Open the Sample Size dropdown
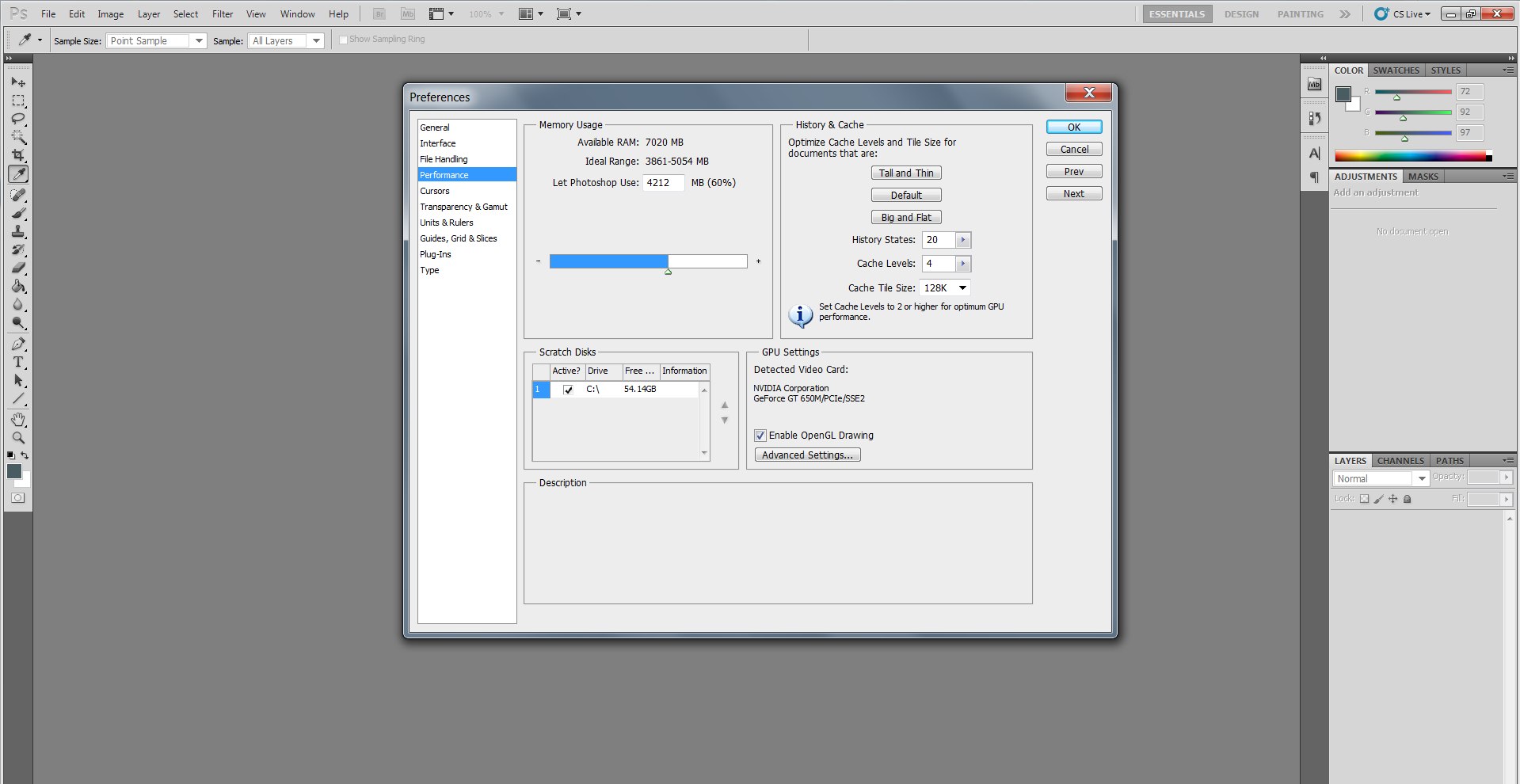Screen dimensions: 1520x784 pos(156,40)
